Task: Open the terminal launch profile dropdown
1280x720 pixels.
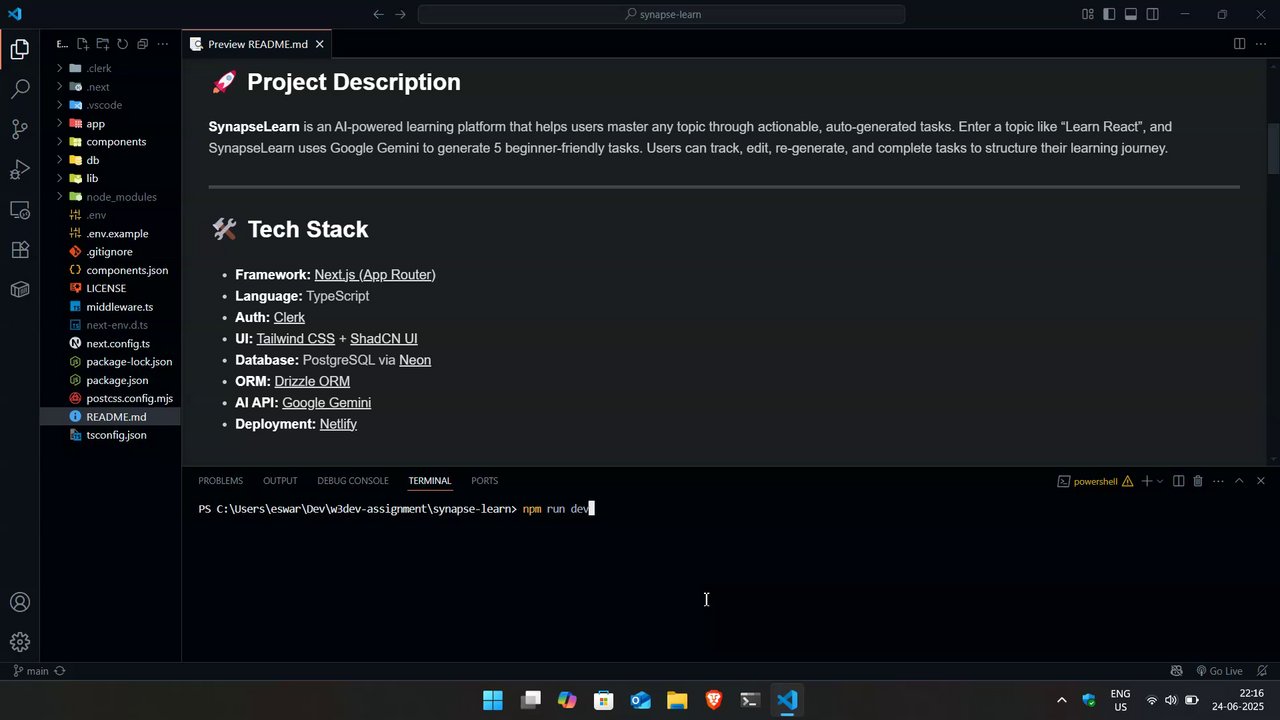Action: pos(1160,481)
